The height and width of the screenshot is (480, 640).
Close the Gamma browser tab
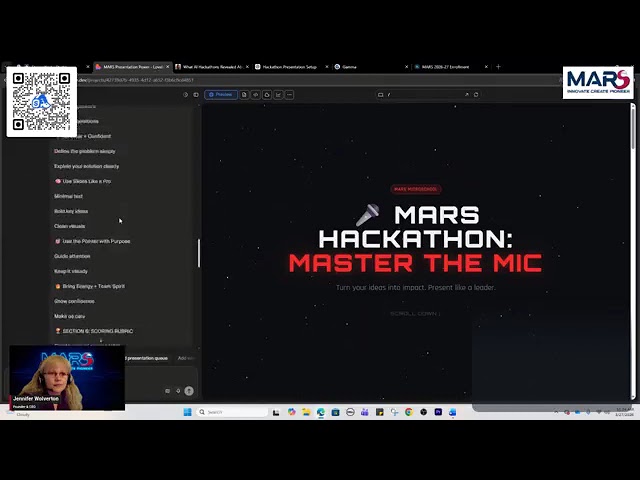pyautogui.click(x=407, y=67)
